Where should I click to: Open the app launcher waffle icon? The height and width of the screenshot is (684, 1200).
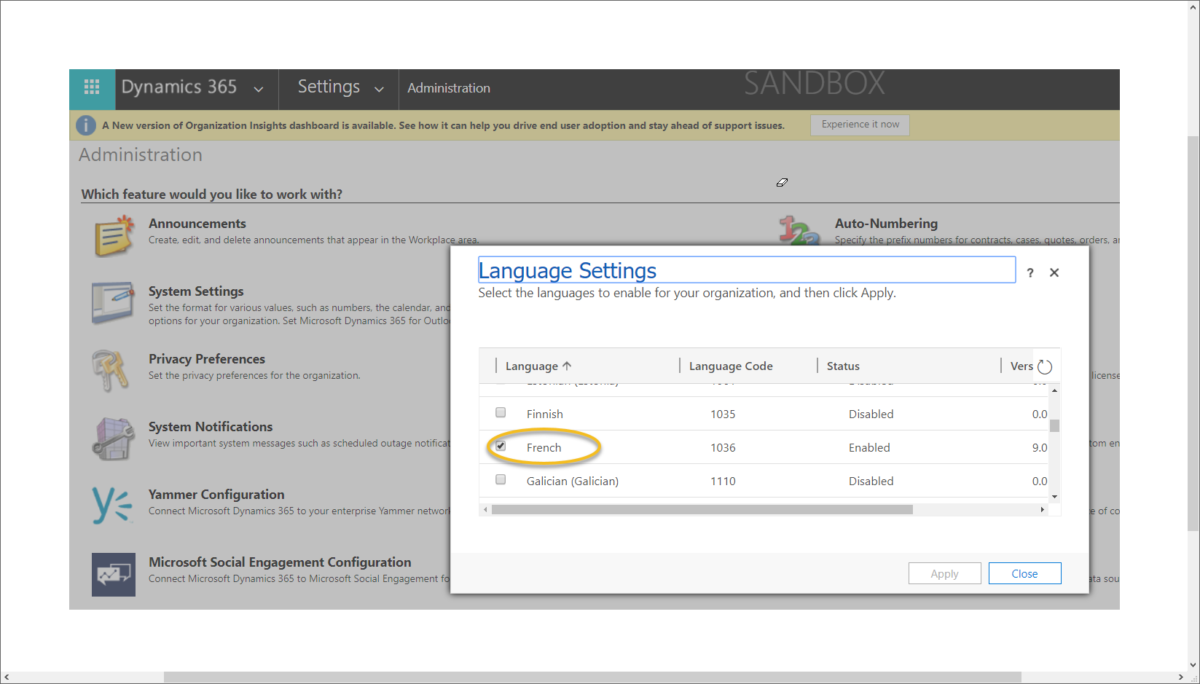[x=92, y=88]
